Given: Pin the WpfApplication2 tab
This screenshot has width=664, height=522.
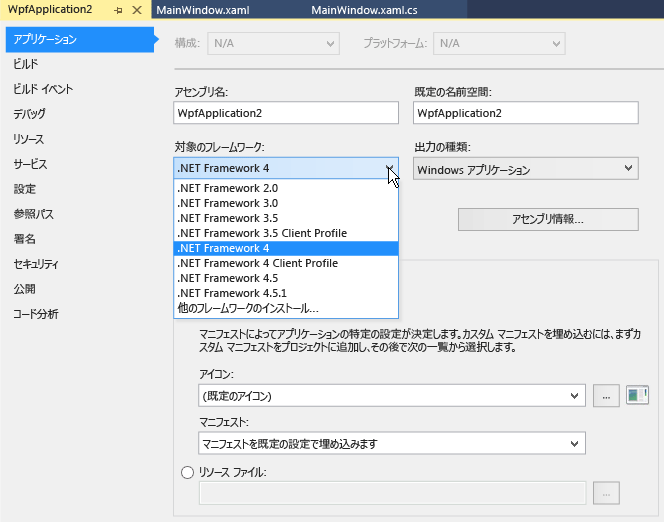Looking at the screenshot, I should pyautogui.click(x=118, y=10).
